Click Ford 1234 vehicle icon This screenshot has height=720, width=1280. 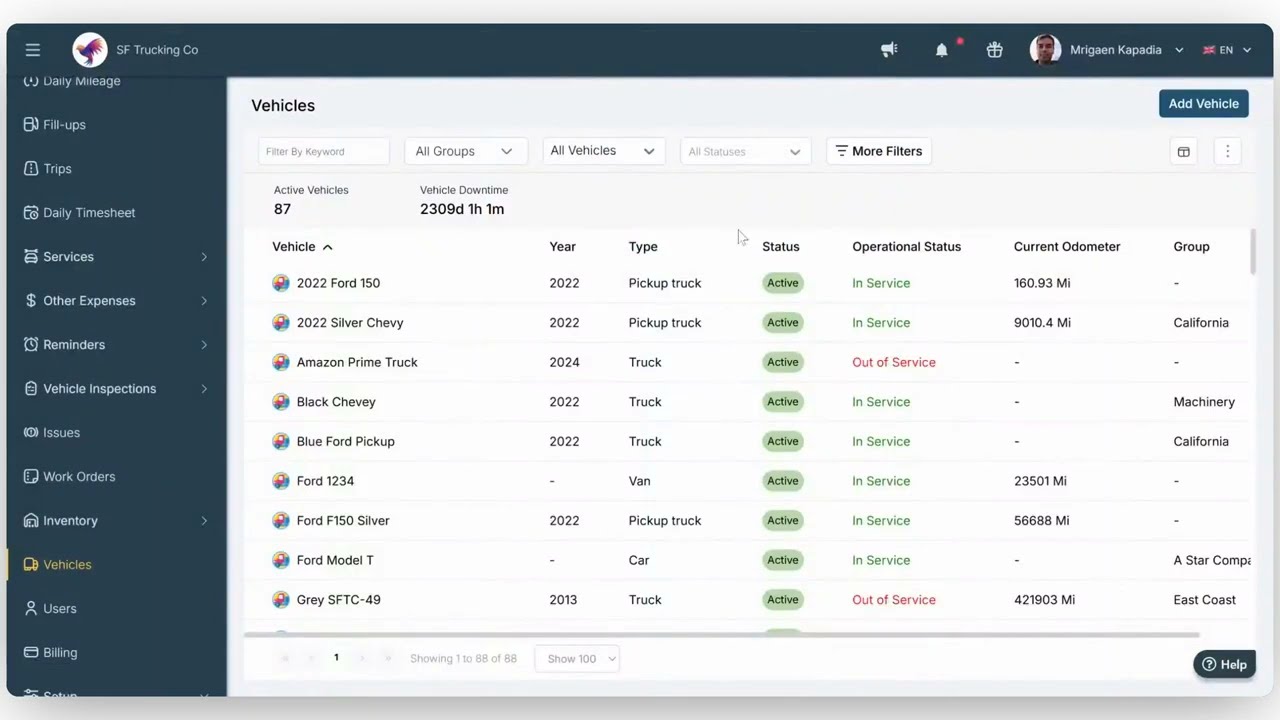coord(281,481)
